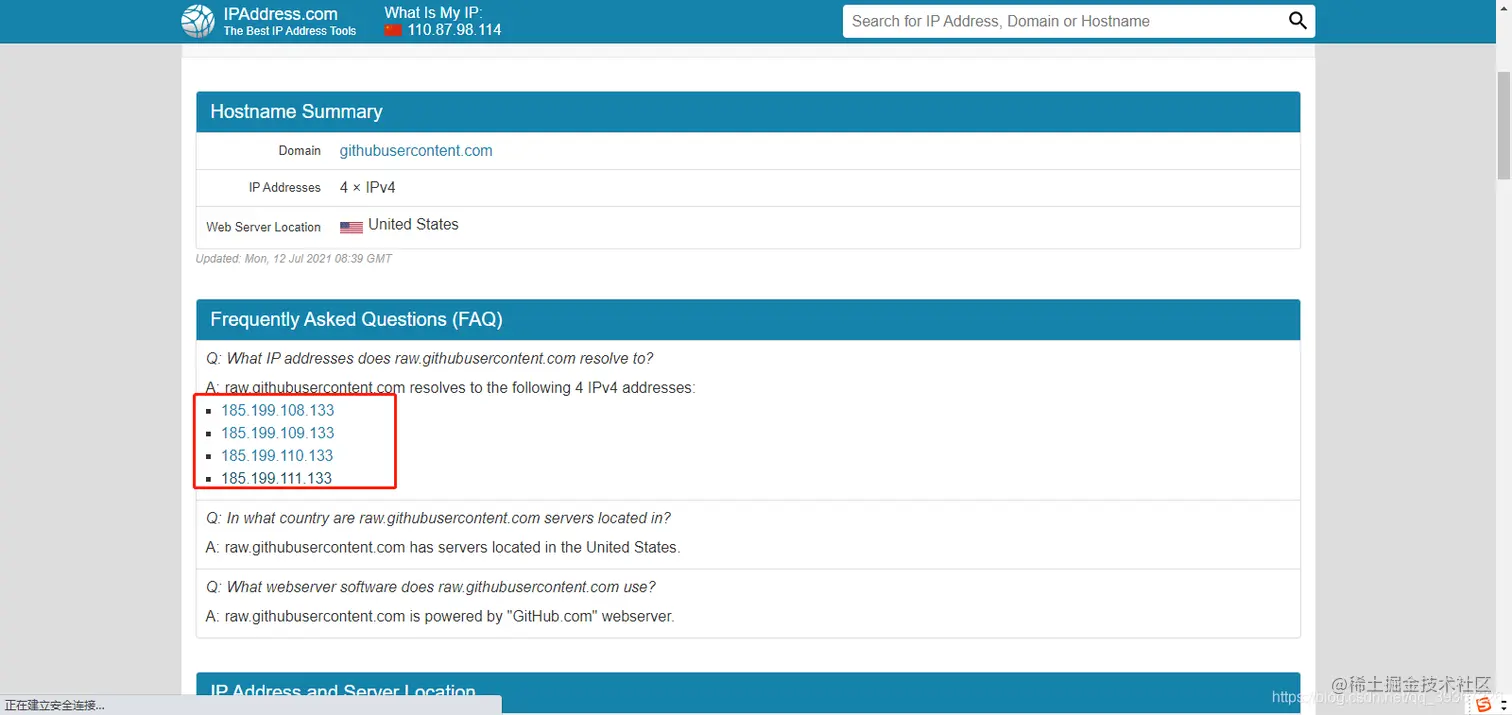Click question about server country location

438,518
